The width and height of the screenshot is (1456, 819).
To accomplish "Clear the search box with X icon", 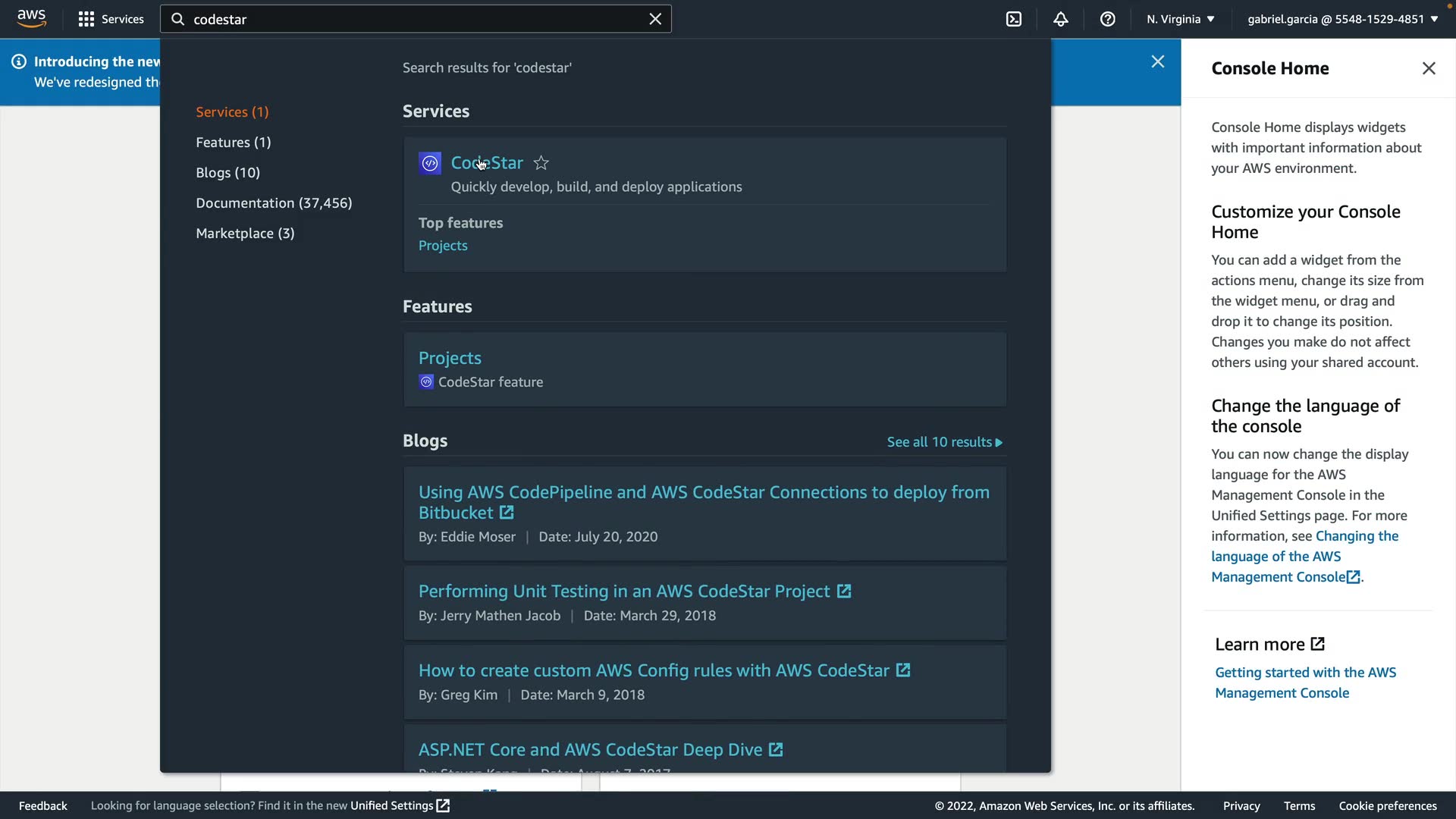I will pyautogui.click(x=655, y=19).
